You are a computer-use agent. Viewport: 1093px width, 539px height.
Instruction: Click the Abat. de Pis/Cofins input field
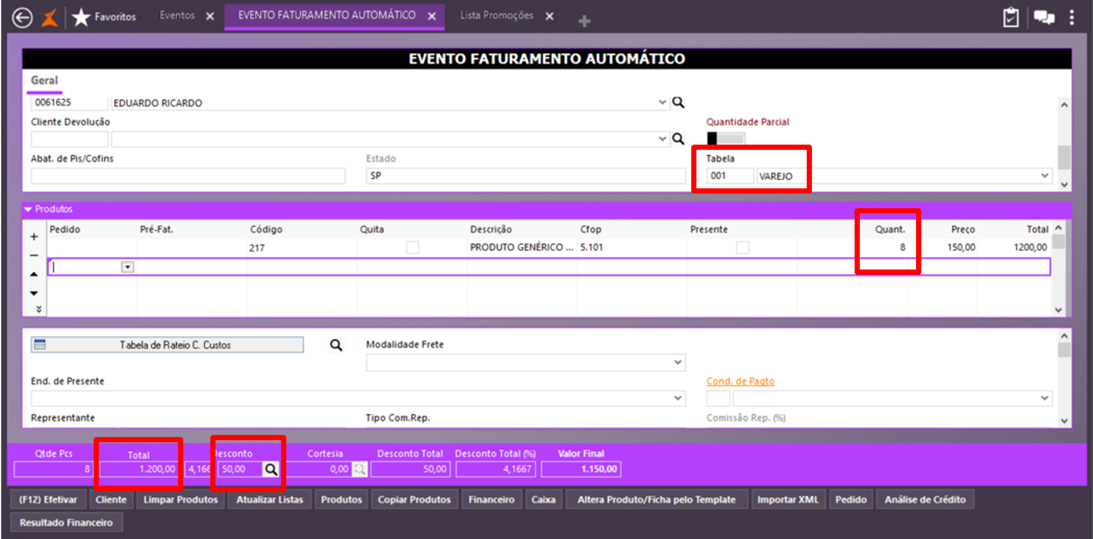tap(188, 176)
